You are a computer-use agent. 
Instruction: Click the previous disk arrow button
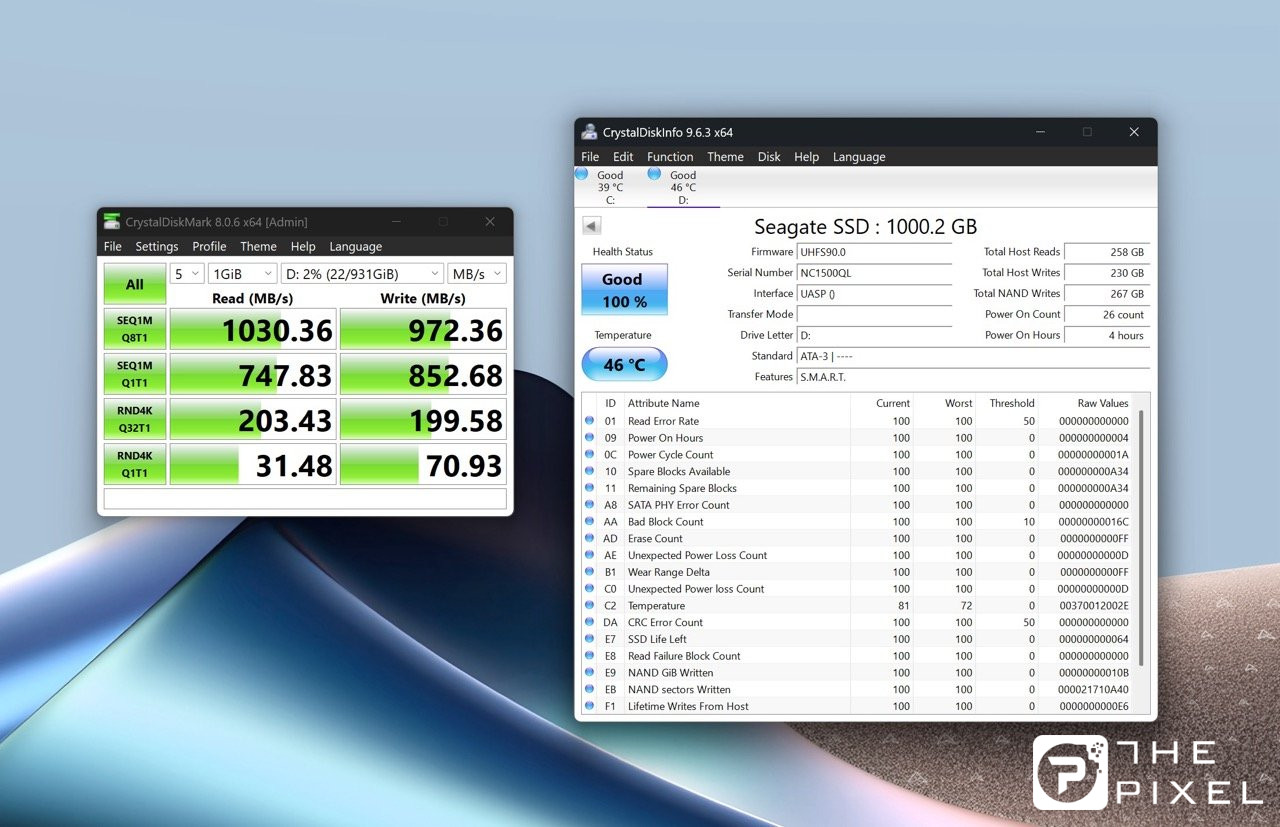pos(591,226)
